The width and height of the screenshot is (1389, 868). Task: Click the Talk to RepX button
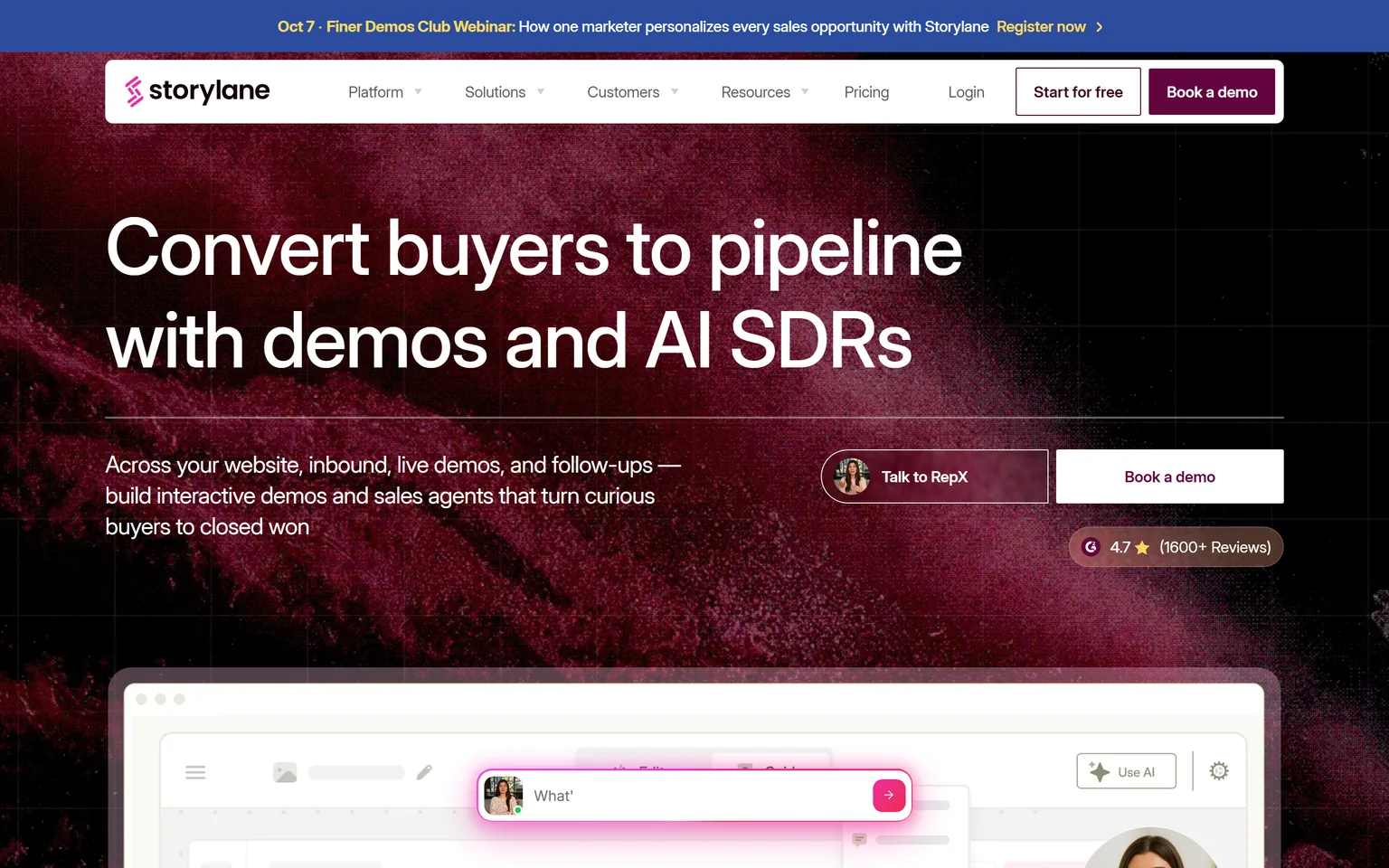(x=934, y=476)
